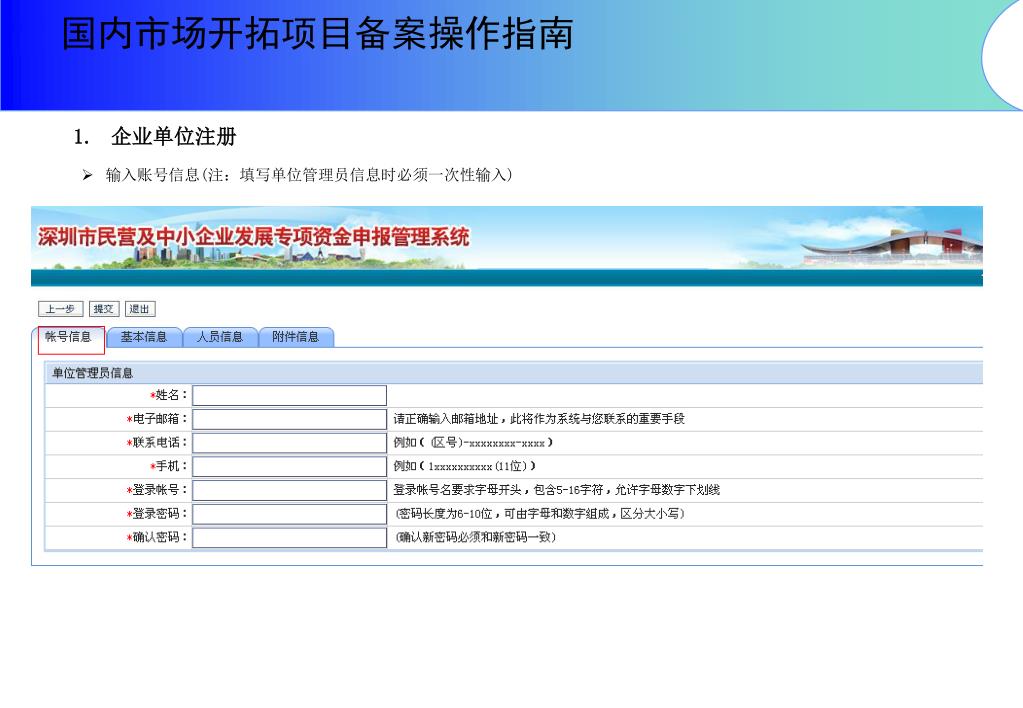Focus the 电子邮箱 input field
This screenshot has height=708, width=1023.
click(x=290, y=419)
